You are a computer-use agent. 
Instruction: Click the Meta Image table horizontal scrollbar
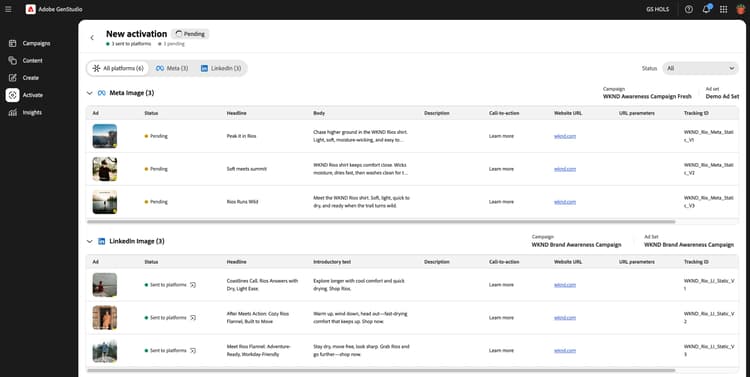tap(381, 222)
